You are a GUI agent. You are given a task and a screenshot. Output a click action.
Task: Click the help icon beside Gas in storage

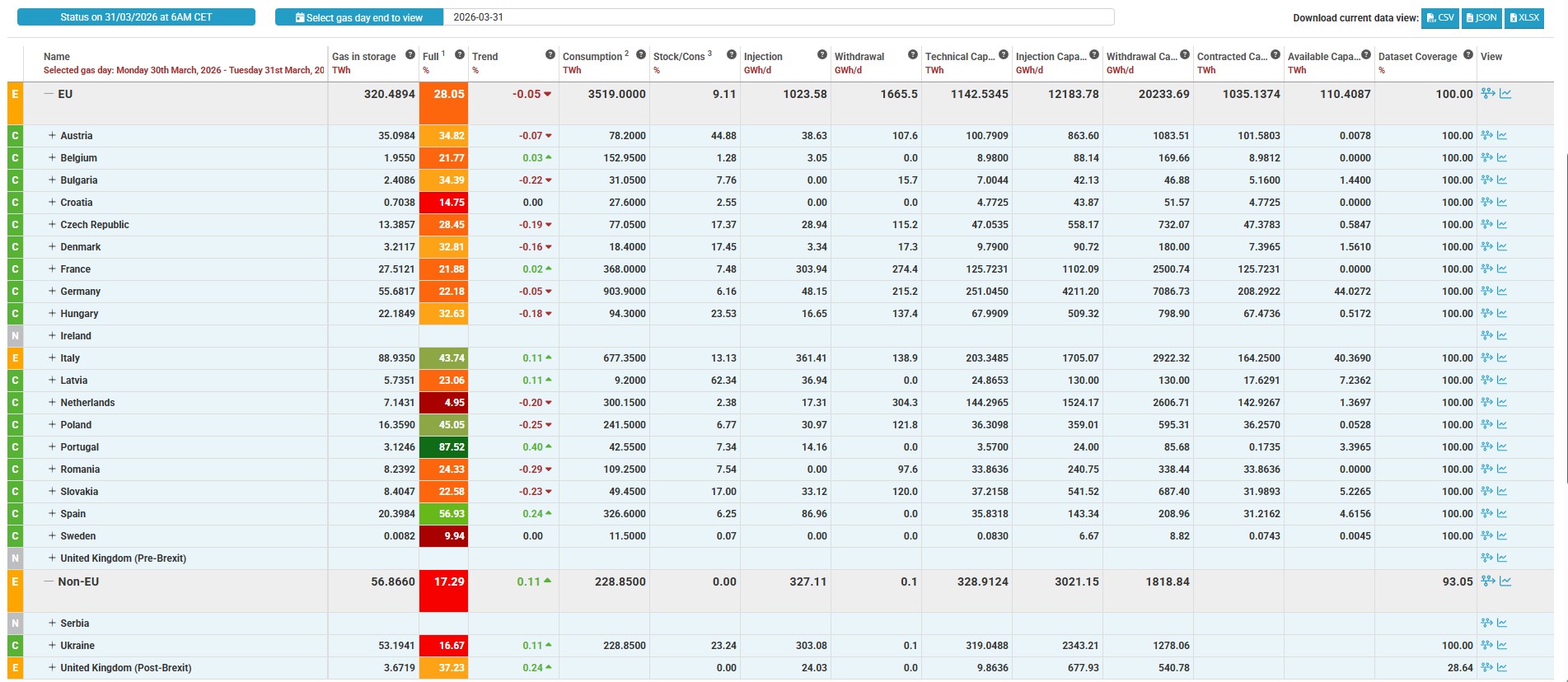coord(410,55)
